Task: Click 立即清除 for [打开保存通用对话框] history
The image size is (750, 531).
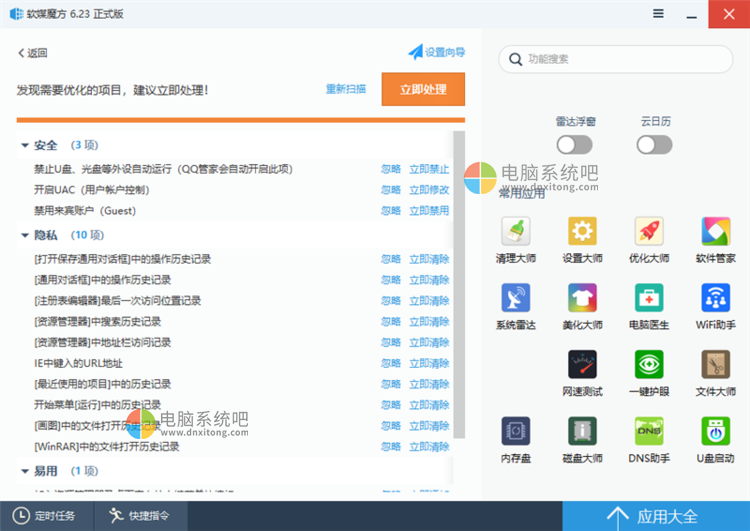Action: tap(429, 259)
